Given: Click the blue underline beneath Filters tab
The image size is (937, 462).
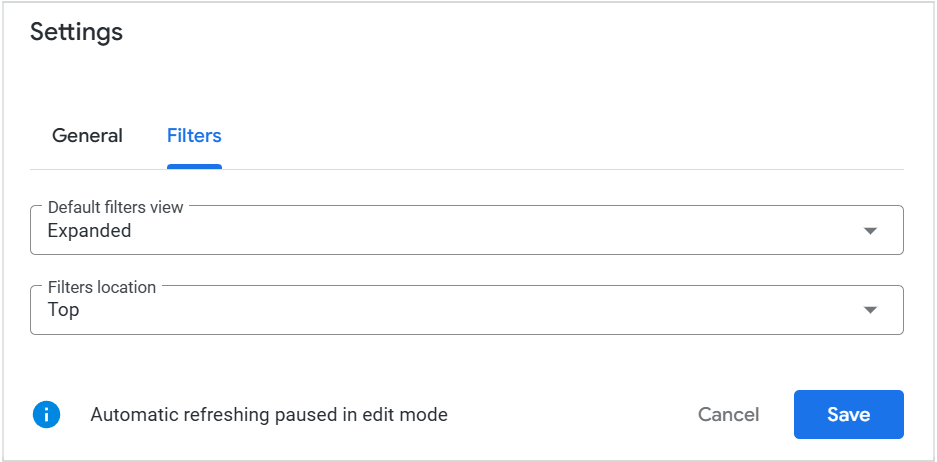Looking at the screenshot, I should pos(194,166).
